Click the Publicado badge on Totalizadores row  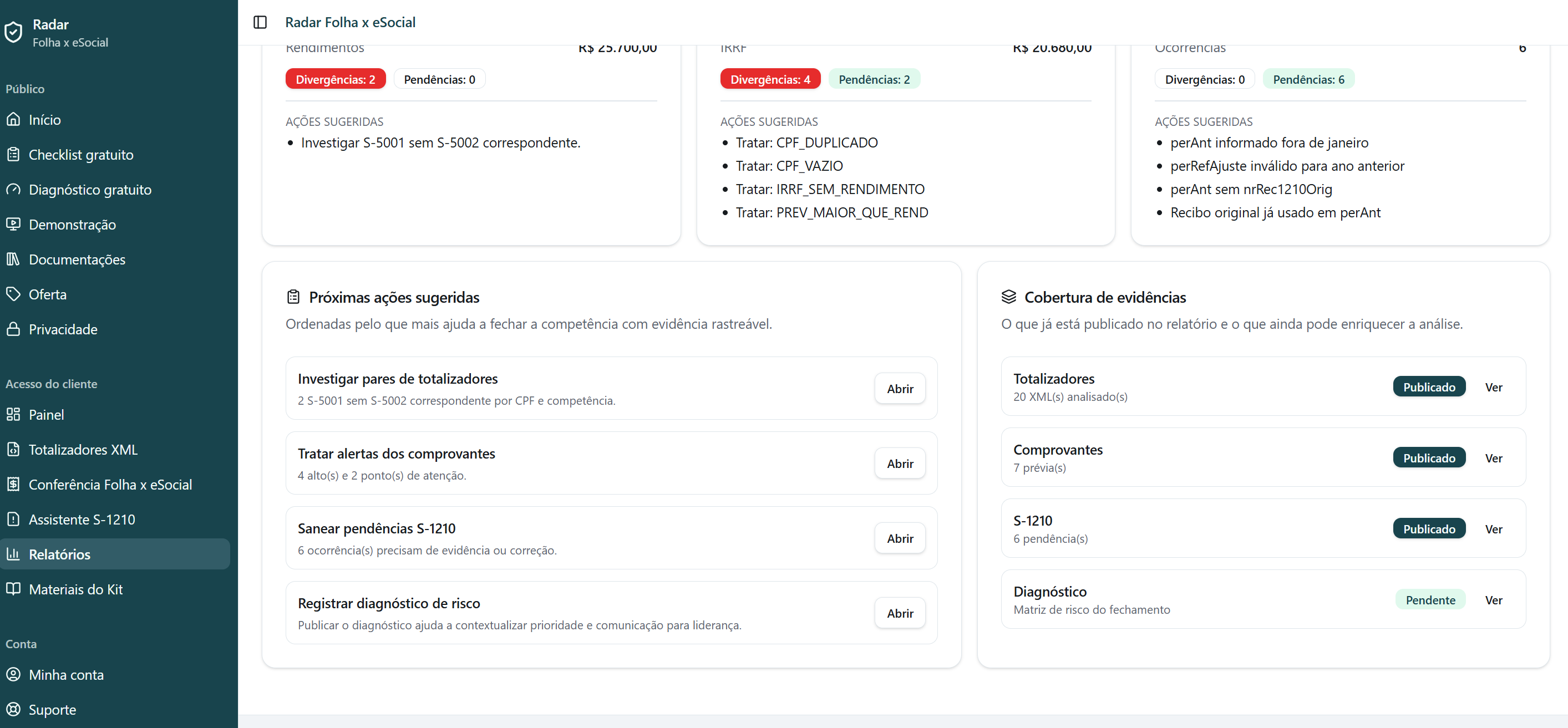[1429, 386]
